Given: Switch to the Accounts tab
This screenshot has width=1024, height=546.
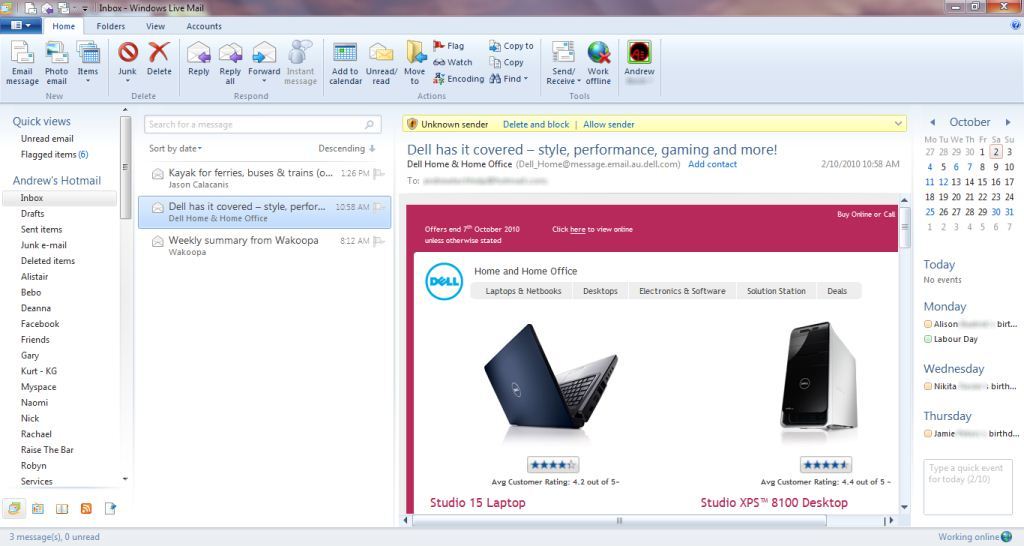Looking at the screenshot, I should pos(204,26).
